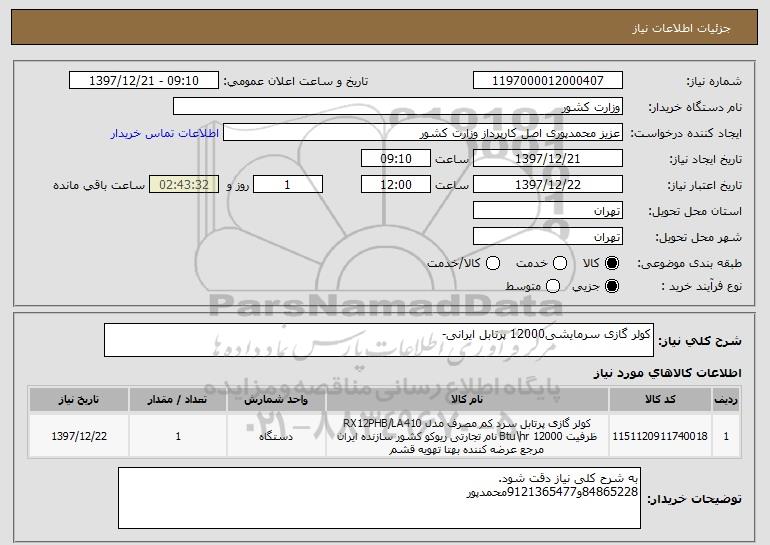Click the unit cell دستگاه

pos(276,436)
